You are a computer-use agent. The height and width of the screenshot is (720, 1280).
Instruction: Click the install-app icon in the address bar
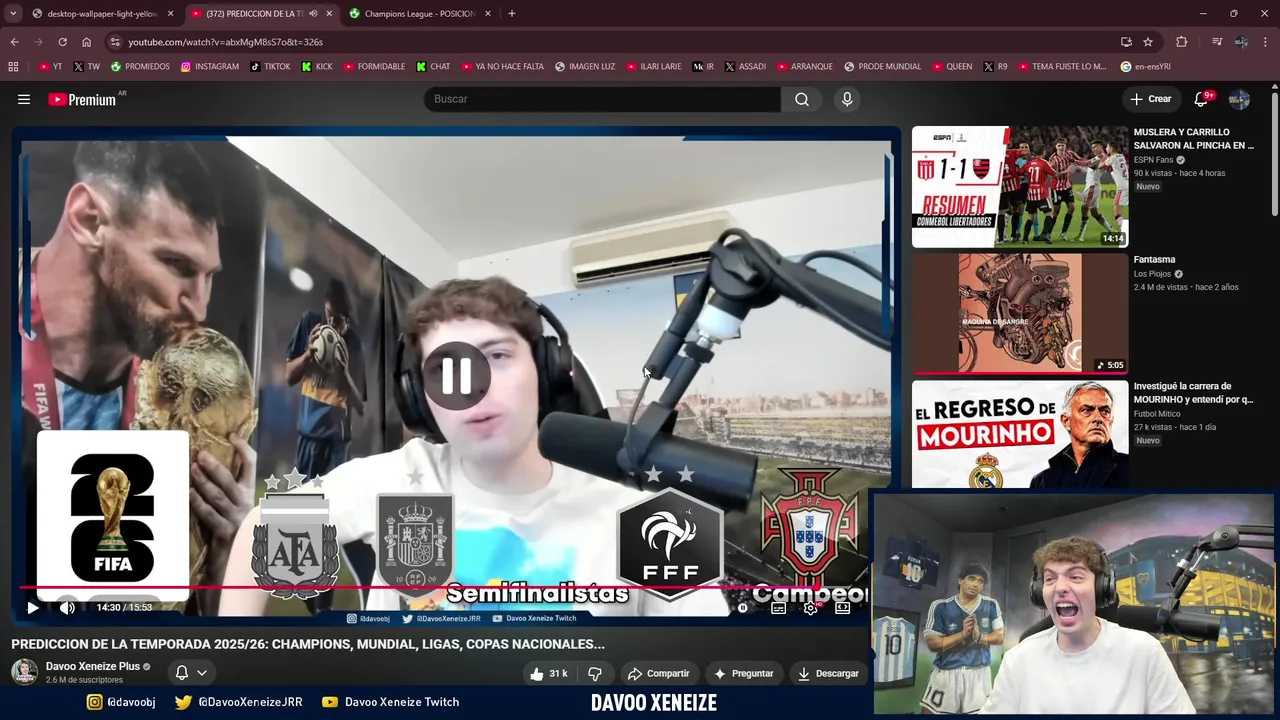pos(1126,42)
